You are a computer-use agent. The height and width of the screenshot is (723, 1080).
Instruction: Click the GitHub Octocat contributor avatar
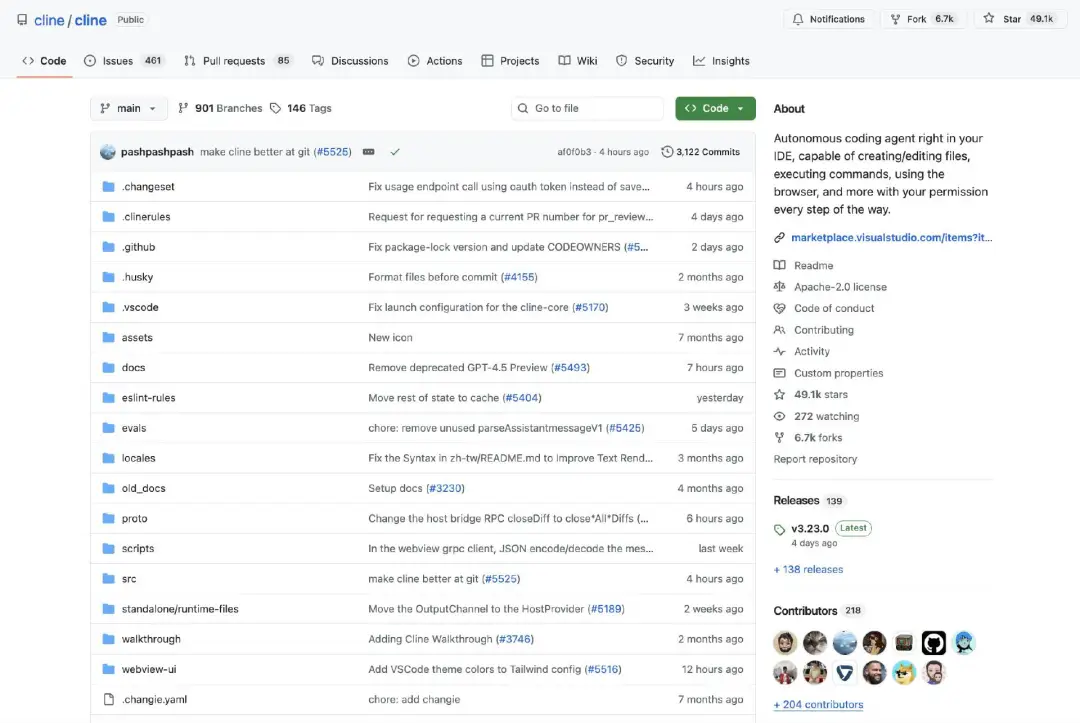(x=933, y=642)
